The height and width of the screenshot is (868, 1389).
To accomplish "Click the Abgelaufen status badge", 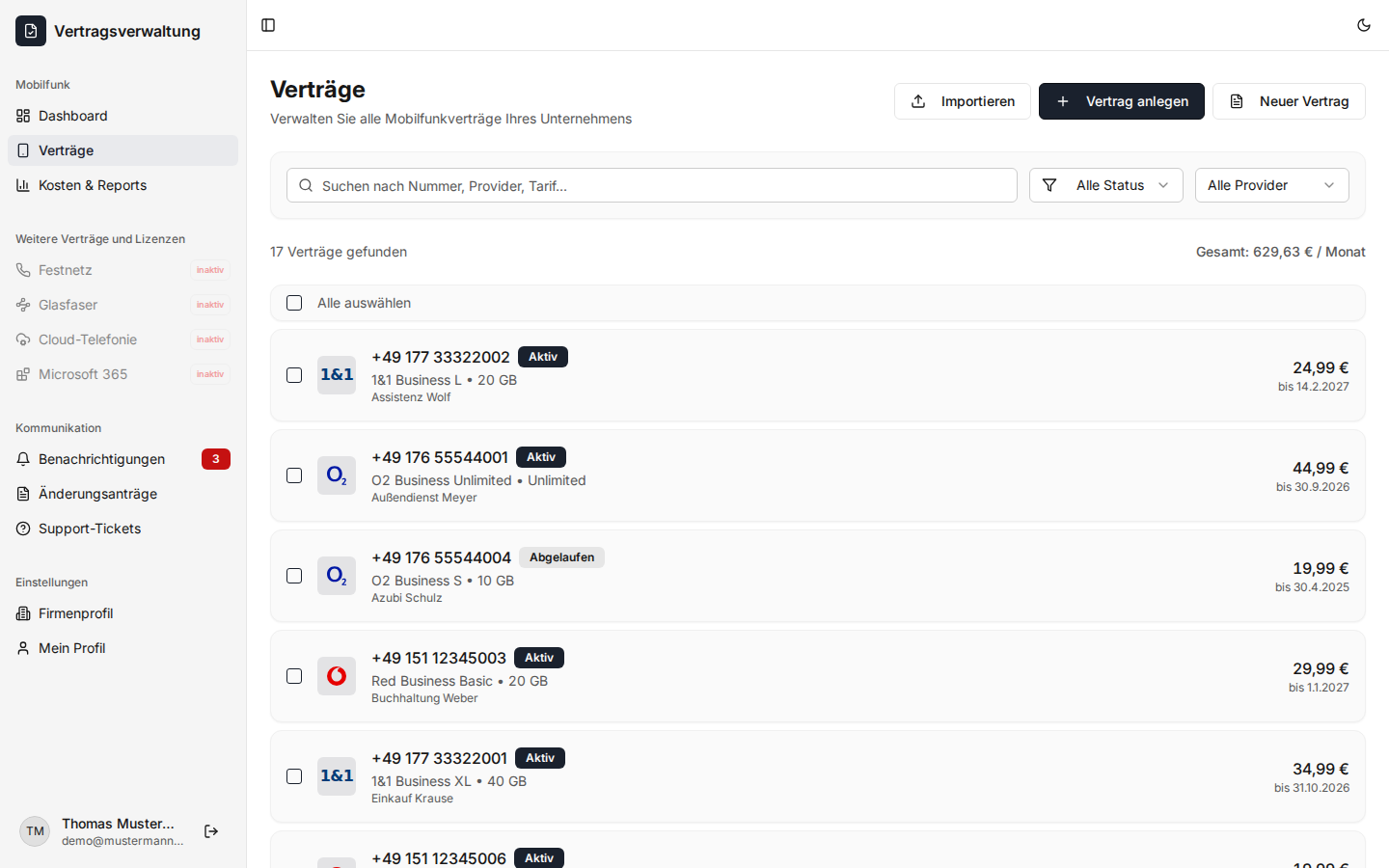I will click(x=561, y=557).
